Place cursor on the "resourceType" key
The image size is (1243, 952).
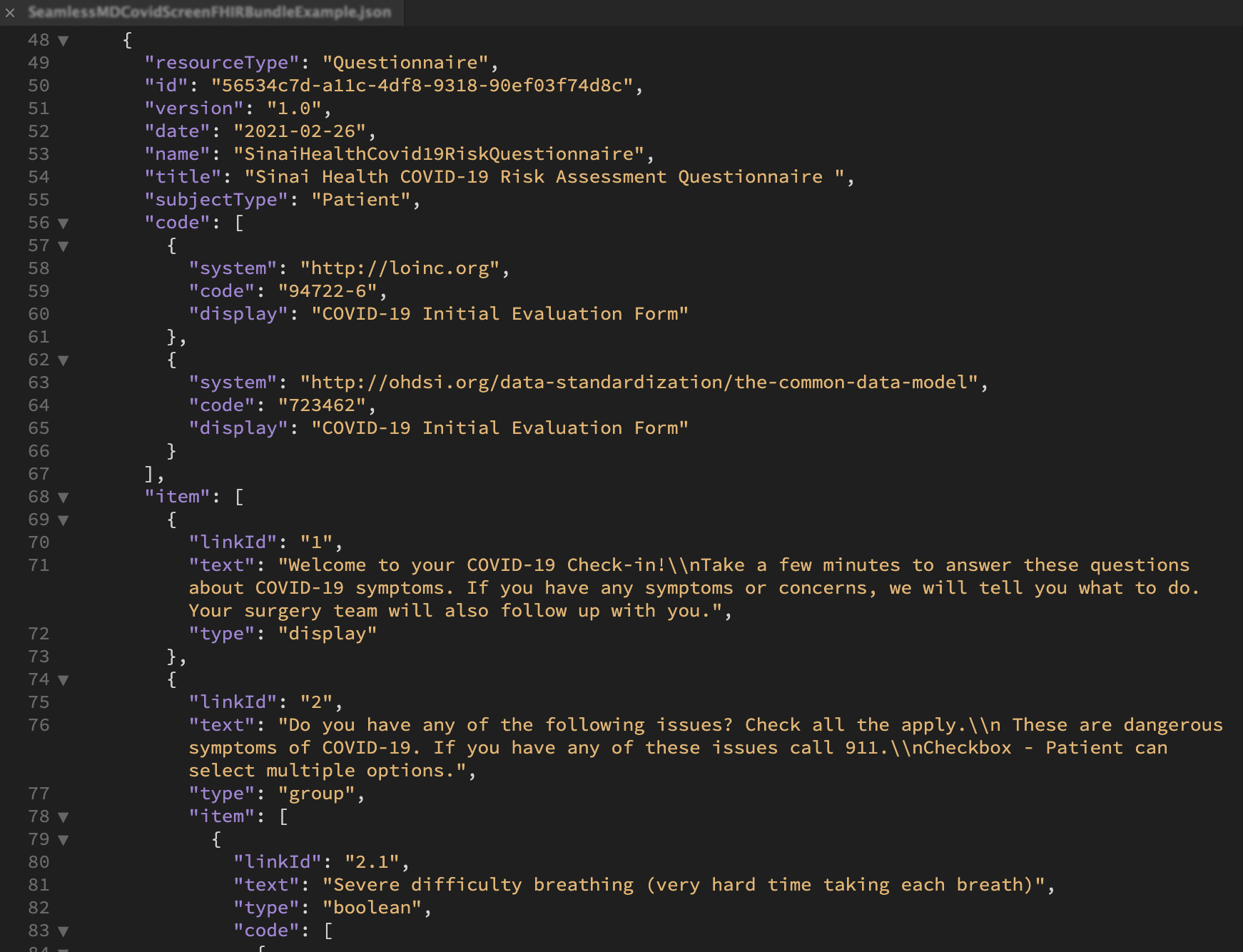[221, 63]
